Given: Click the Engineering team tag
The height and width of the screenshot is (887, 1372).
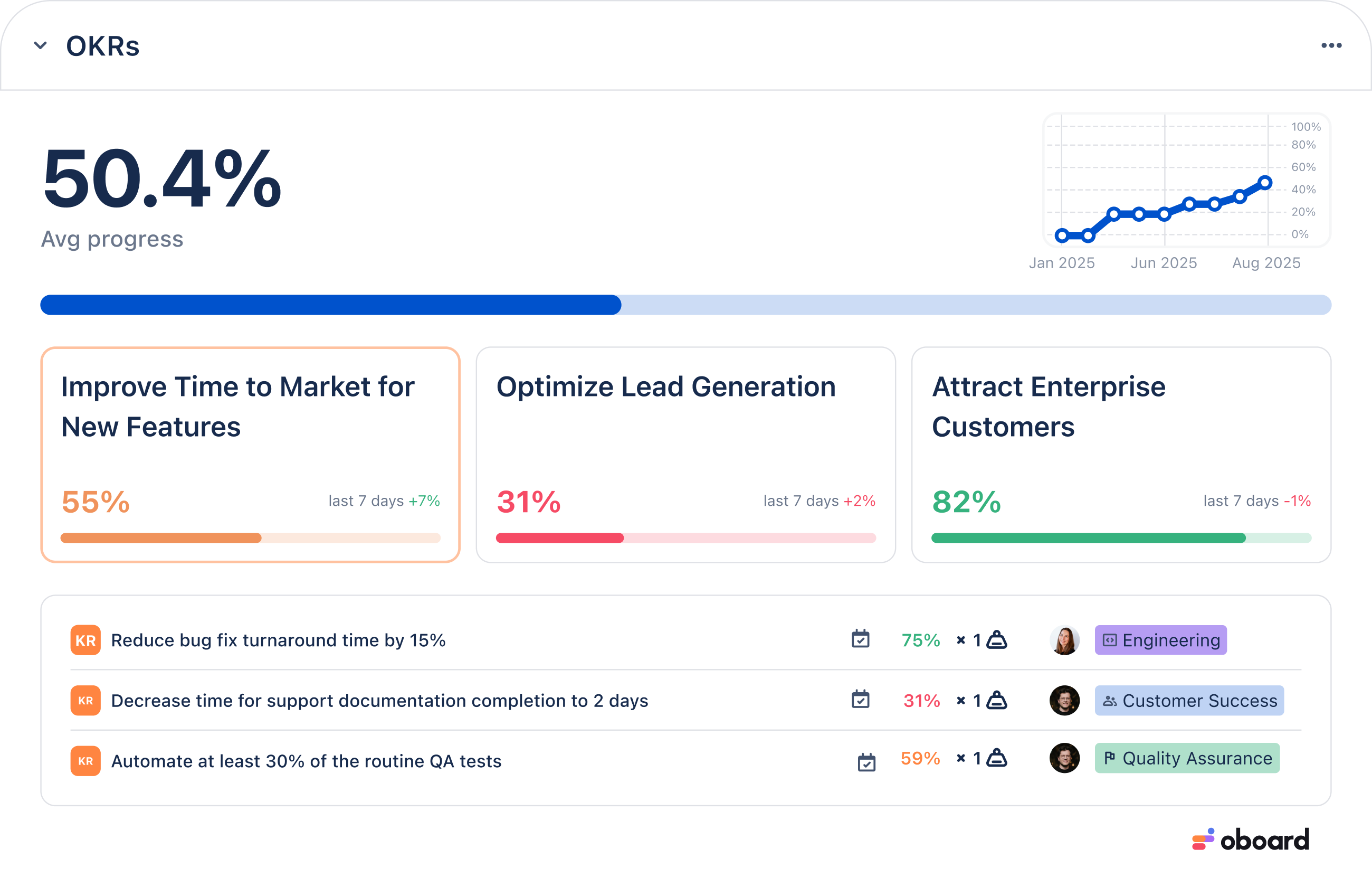Looking at the screenshot, I should tap(1161, 640).
